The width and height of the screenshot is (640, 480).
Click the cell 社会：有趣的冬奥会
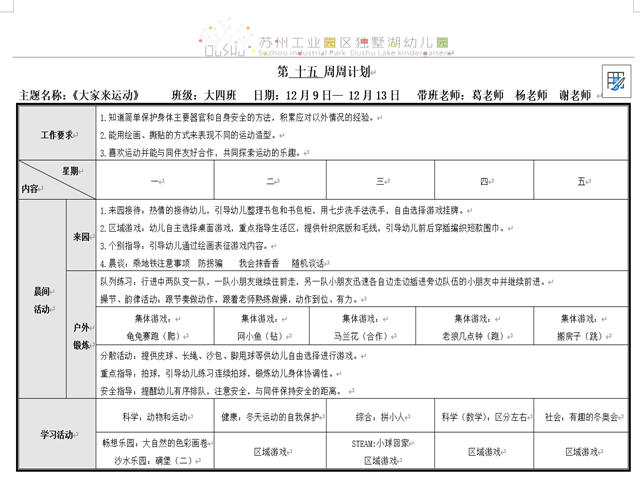pos(581,417)
